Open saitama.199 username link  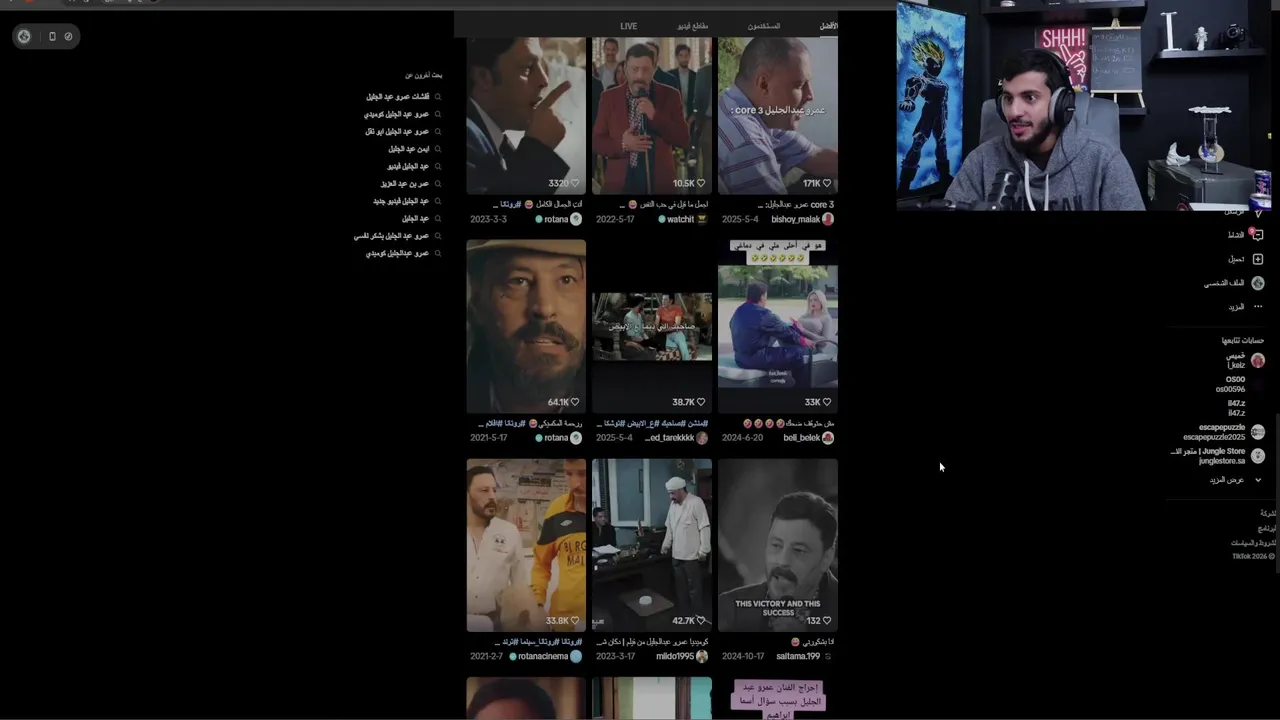[x=798, y=656]
